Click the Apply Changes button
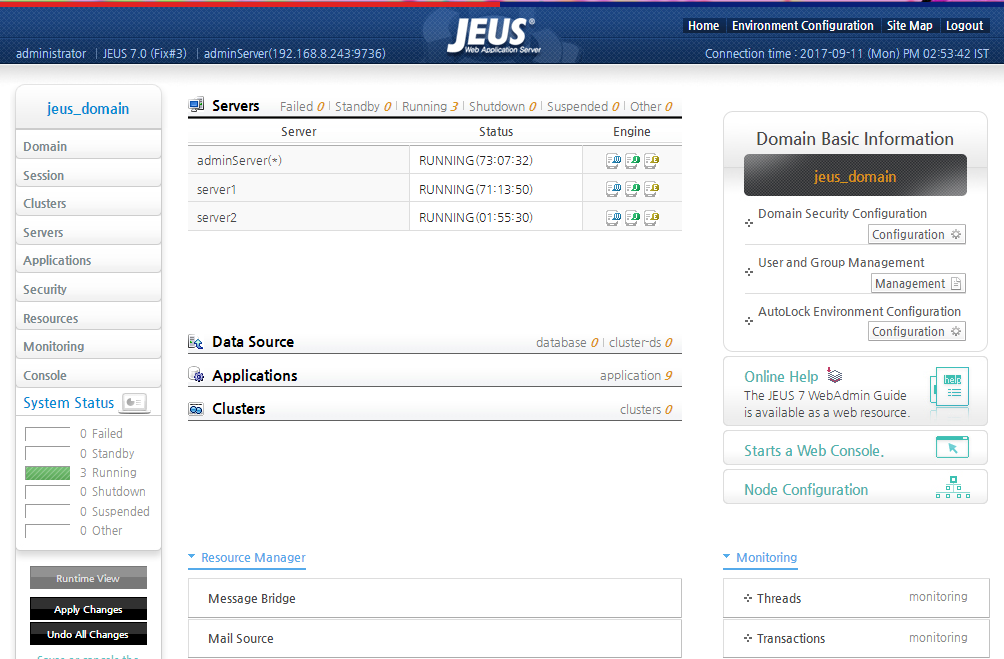The image size is (1004, 659). tap(88, 608)
